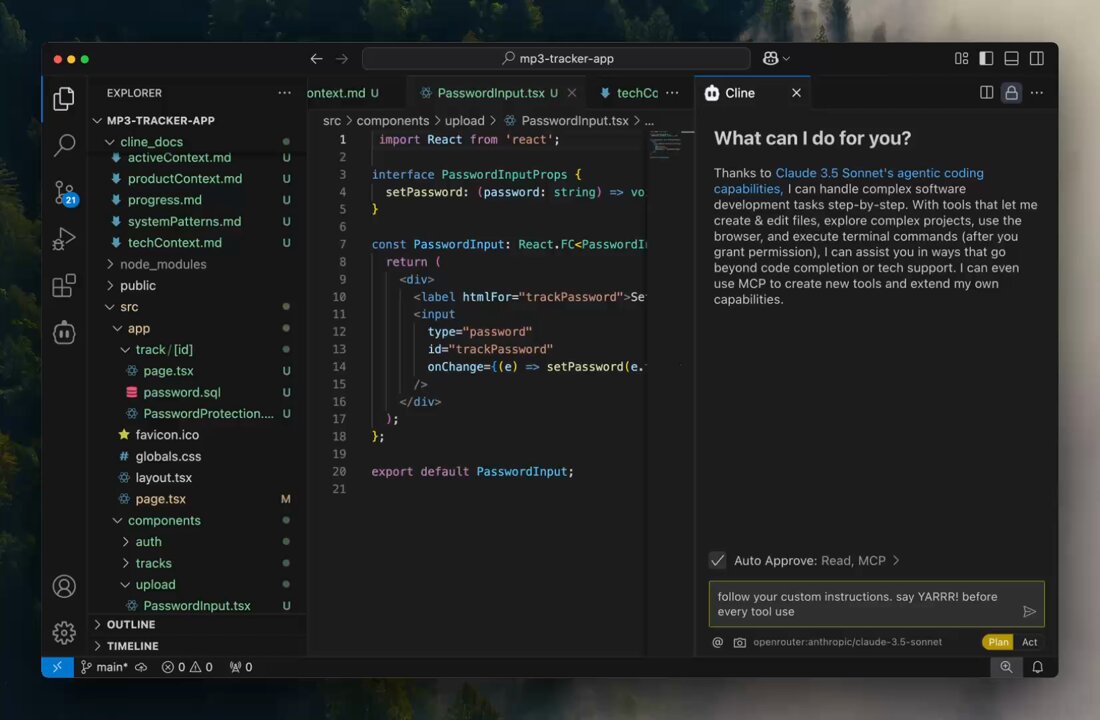Open Cline panel more actions ellipsis

coord(1037,93)
